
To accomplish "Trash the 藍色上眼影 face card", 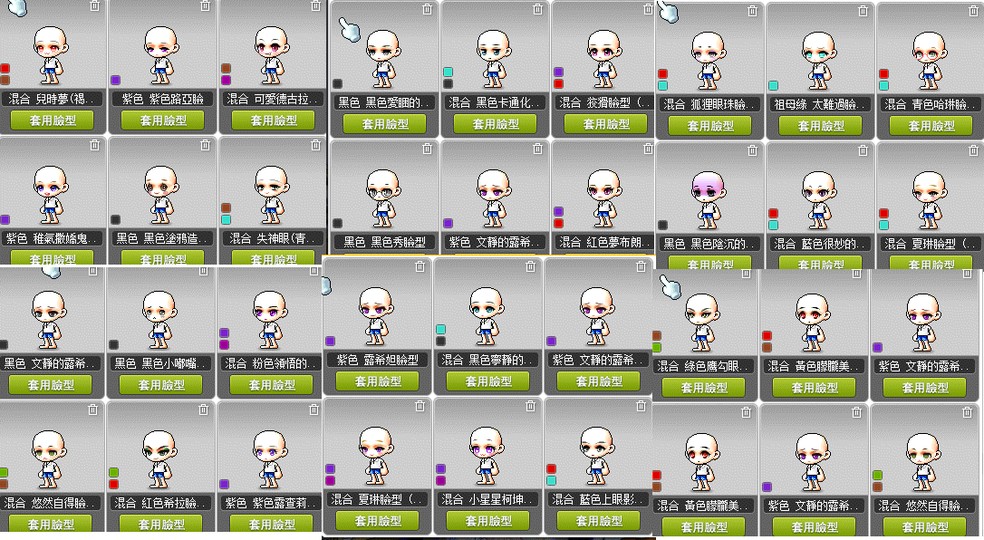I will (x=641, y=406).
